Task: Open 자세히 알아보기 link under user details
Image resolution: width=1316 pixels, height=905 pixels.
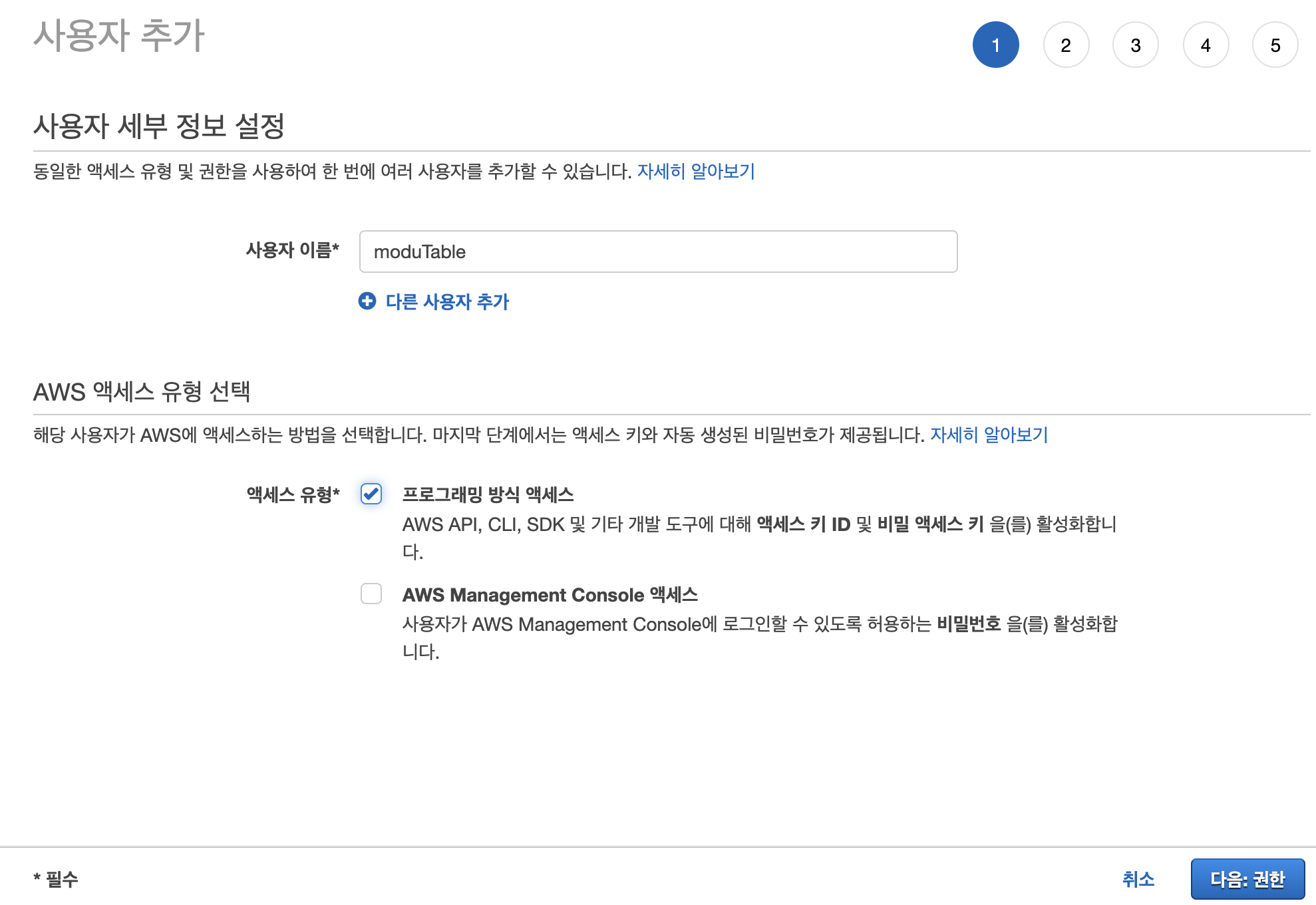Action: pyautogui.click(x=696, y=172)
